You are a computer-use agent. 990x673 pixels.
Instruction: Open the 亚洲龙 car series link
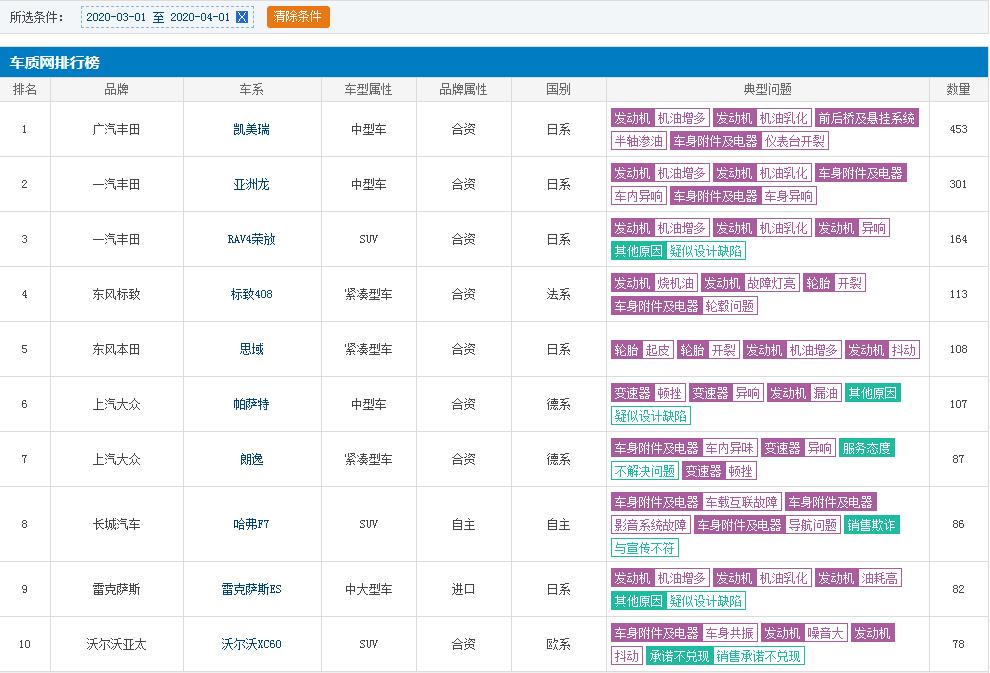pyautogui.click(x=251, y=184)
